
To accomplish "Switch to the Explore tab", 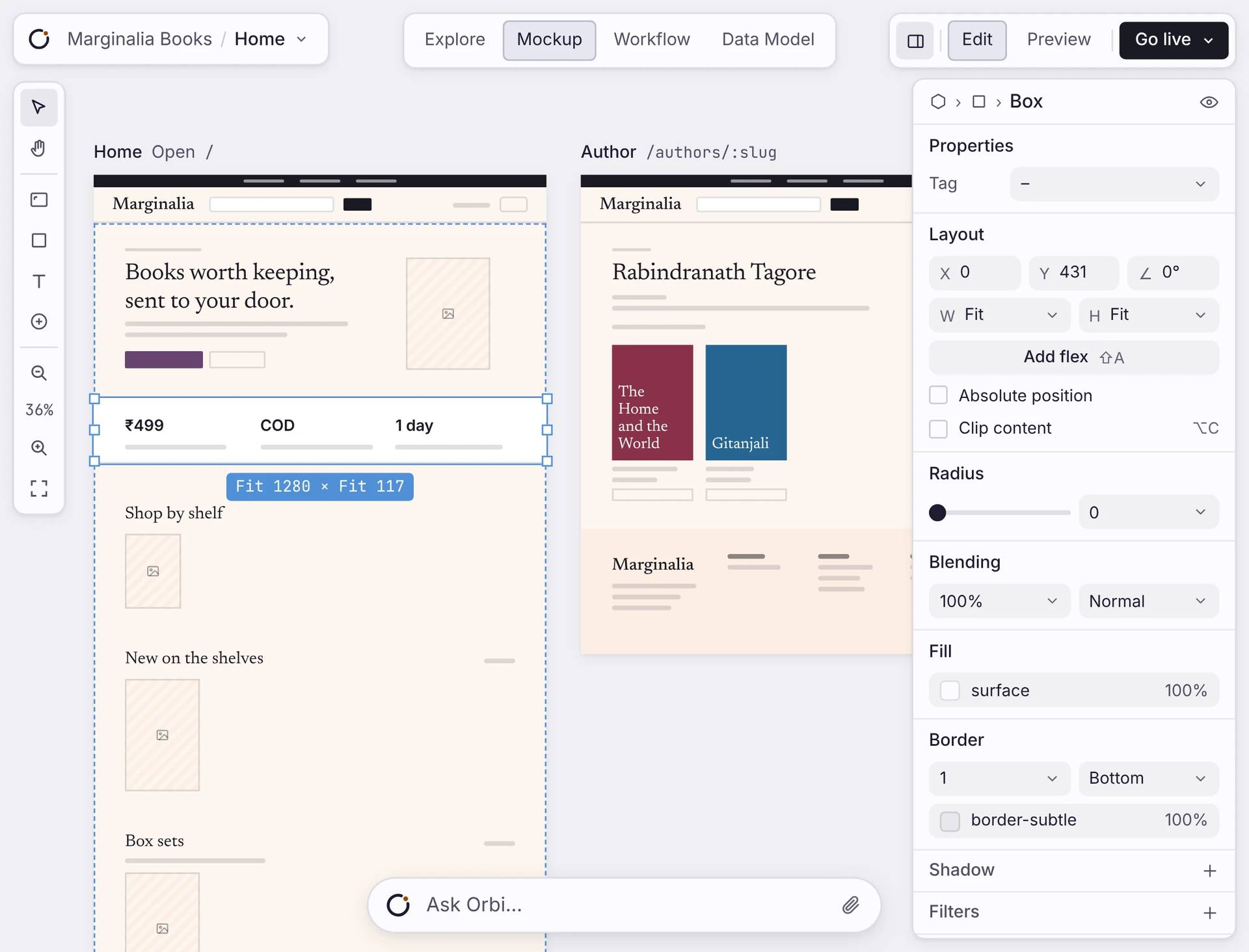I will [x=455, y=40].
